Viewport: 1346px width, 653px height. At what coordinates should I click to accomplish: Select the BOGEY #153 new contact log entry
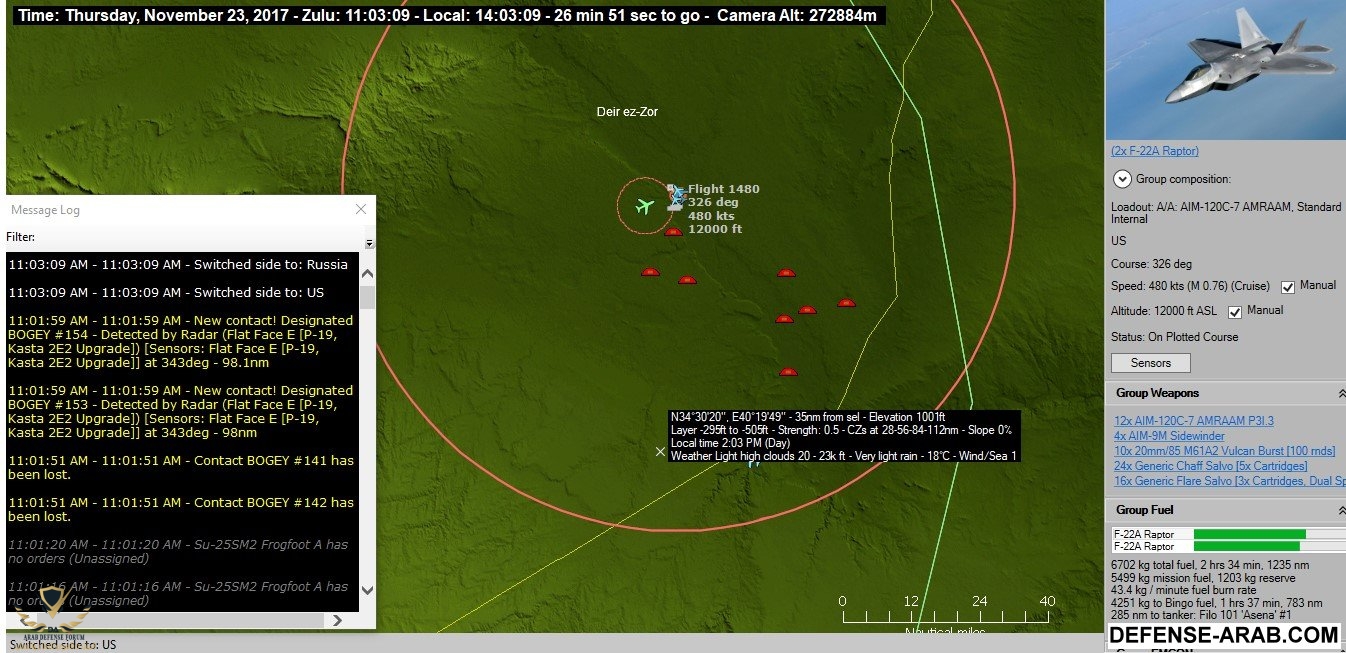pos(181,412)
